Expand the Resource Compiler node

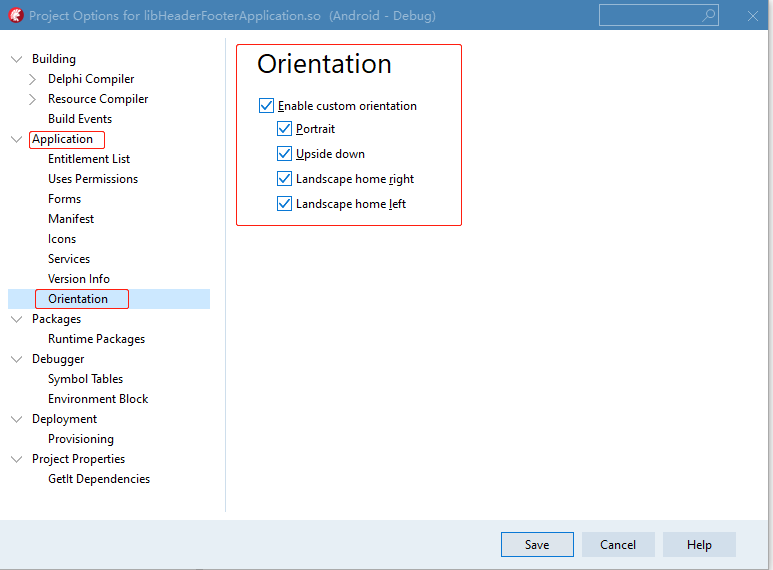coord(33,99)
